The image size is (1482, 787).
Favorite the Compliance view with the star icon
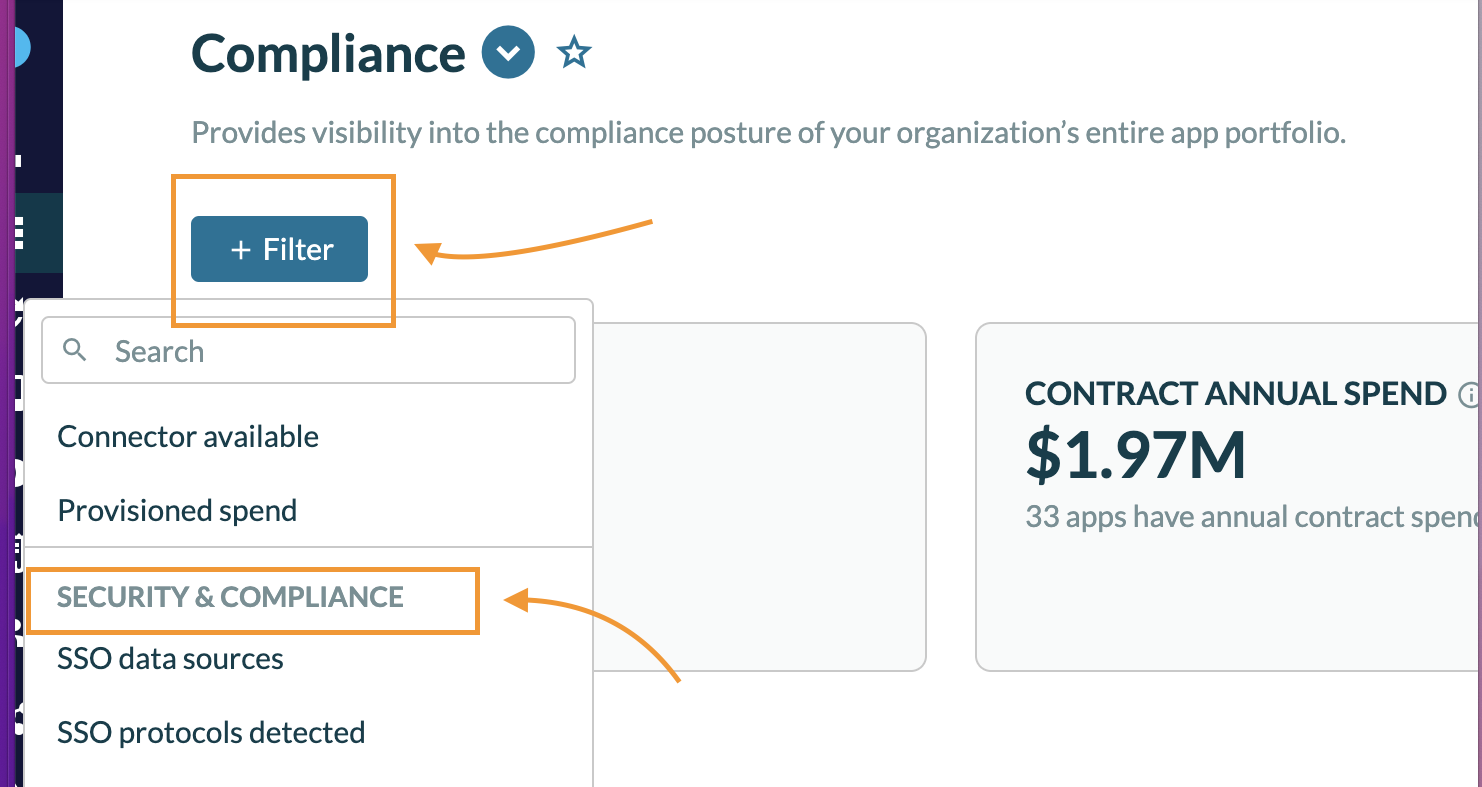coord(574,53)
